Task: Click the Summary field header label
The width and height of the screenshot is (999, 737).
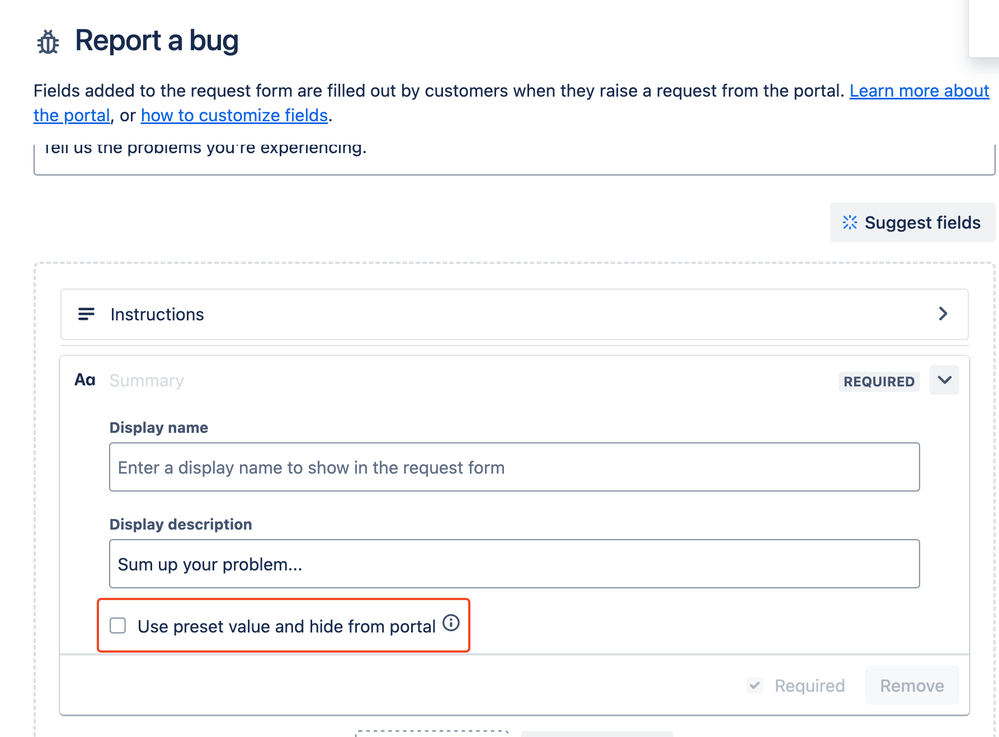Action: (x=147, y=381)
